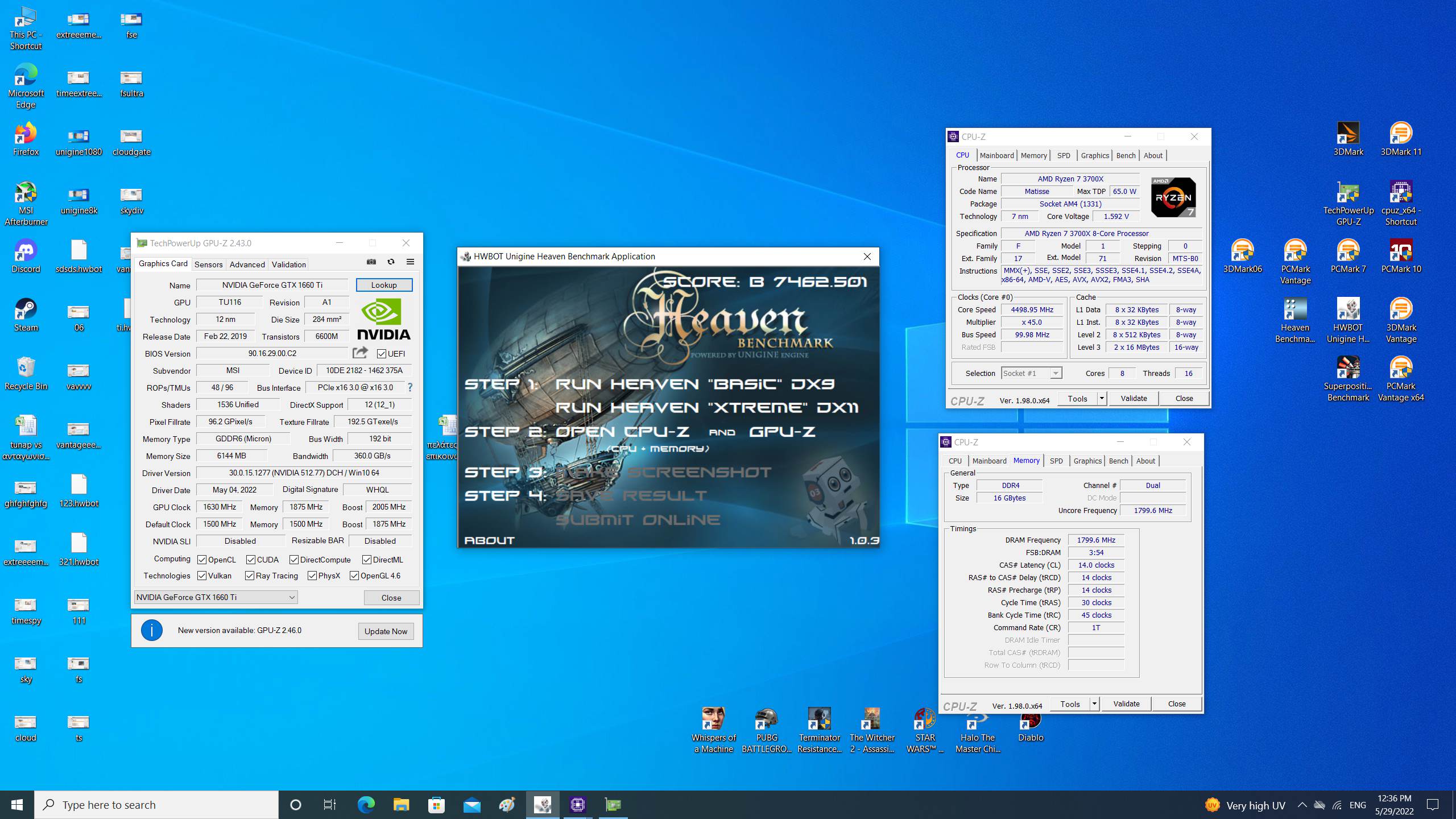This screenshot has height=819, width=1456.
Task: Click Update Now in GPU-Z notification
Action: click(x=386, y=631)
